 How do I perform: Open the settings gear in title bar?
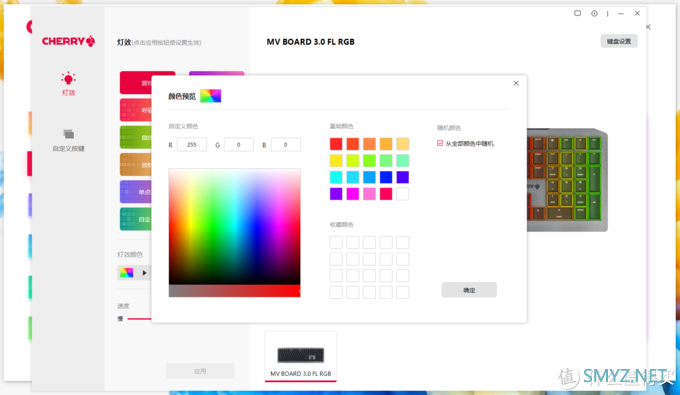click(594, 13)
